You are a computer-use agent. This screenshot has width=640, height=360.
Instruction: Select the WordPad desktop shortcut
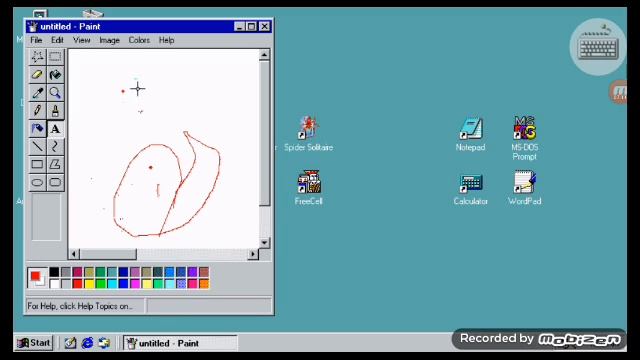[524, 188]
